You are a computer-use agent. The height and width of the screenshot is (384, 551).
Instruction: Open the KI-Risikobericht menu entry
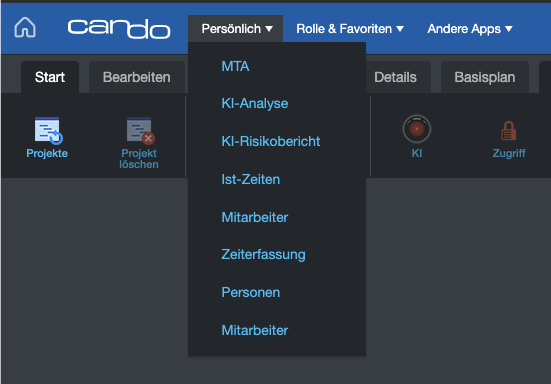[x=271, y=141]
